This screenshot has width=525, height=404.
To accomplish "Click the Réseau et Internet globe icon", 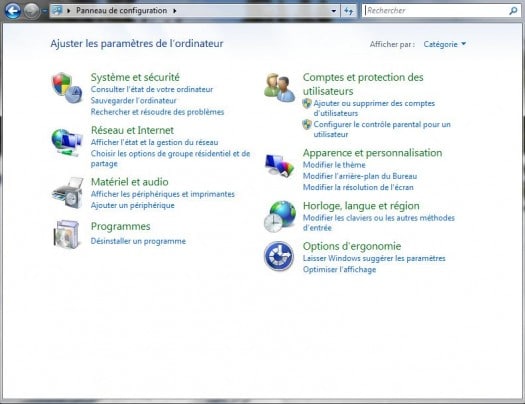I will (67, 143).
